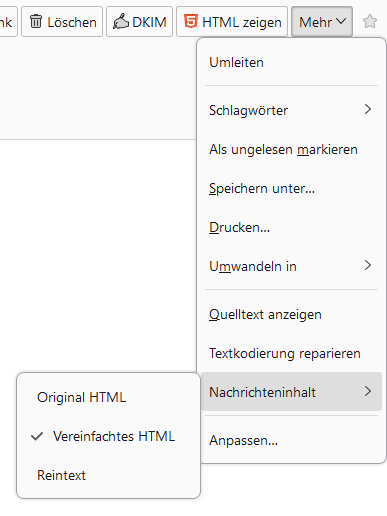
Task: Expand the Schlagwörter submenu arrow
Action: (x=368, y=109)
